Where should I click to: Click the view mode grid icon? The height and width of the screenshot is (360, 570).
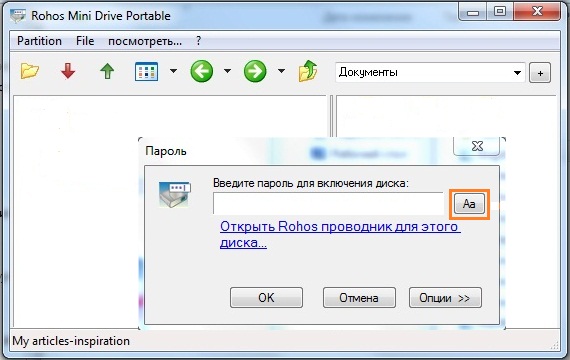tap(146, 71)
